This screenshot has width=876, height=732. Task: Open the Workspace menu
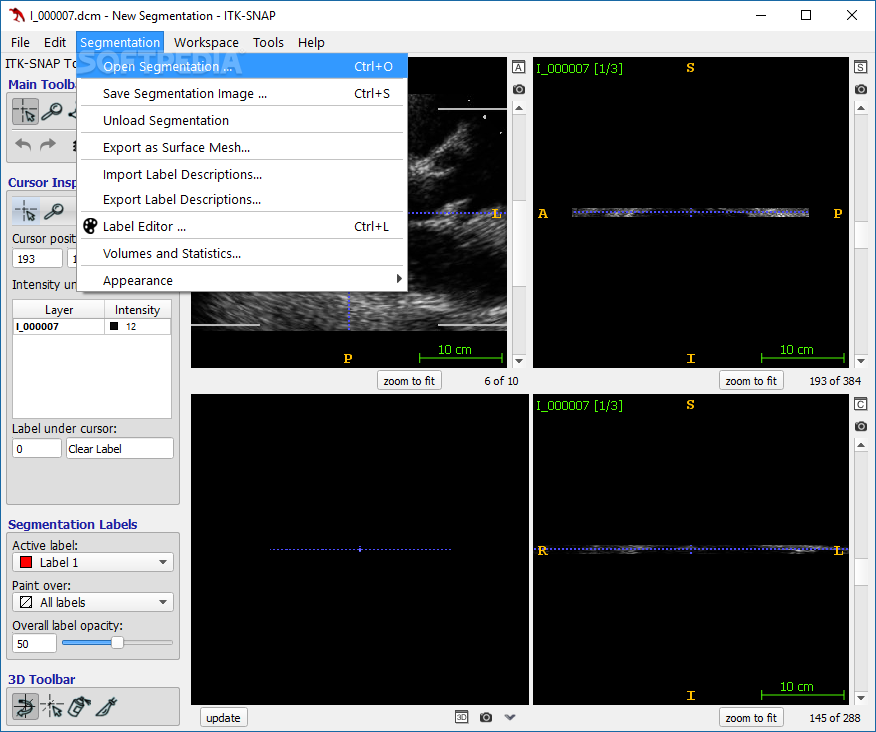[x=206, y=42]
